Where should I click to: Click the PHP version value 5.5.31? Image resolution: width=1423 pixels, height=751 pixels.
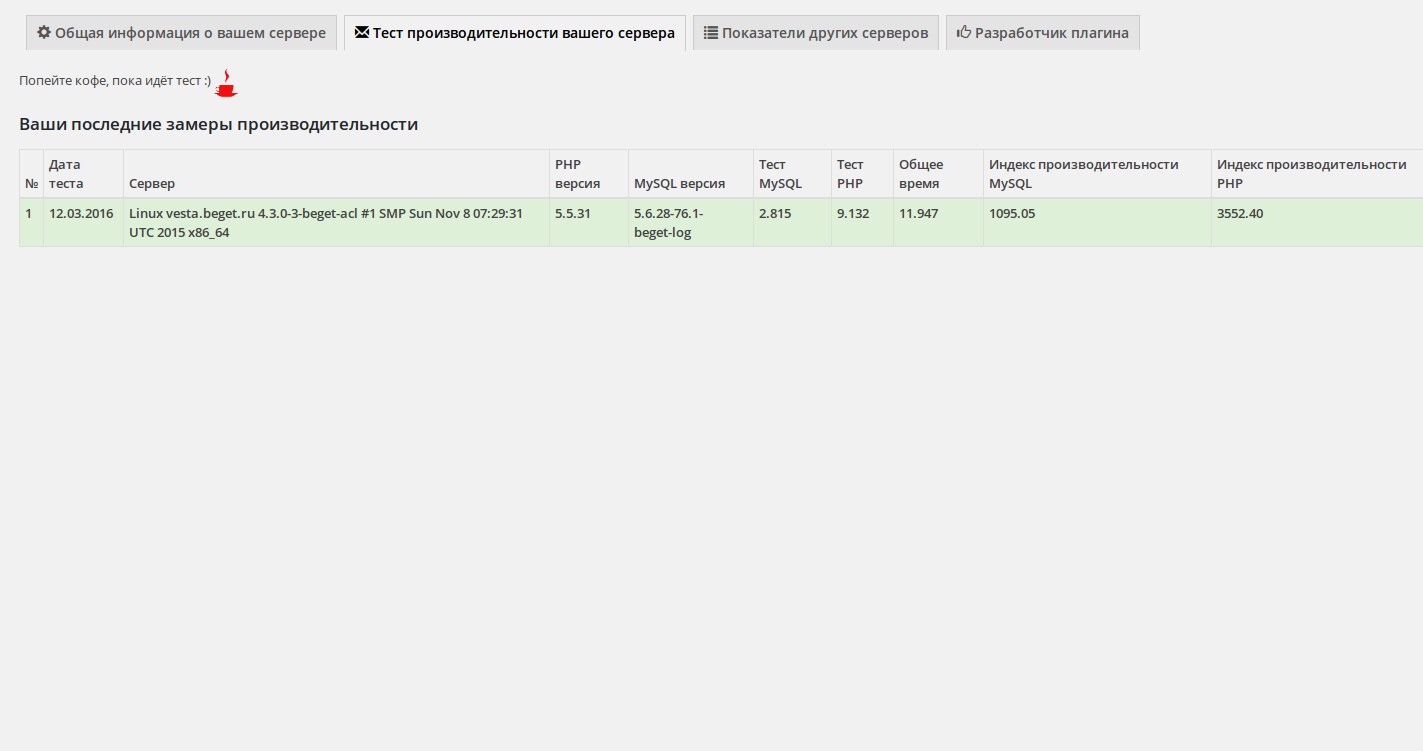[x=574, y=213]
